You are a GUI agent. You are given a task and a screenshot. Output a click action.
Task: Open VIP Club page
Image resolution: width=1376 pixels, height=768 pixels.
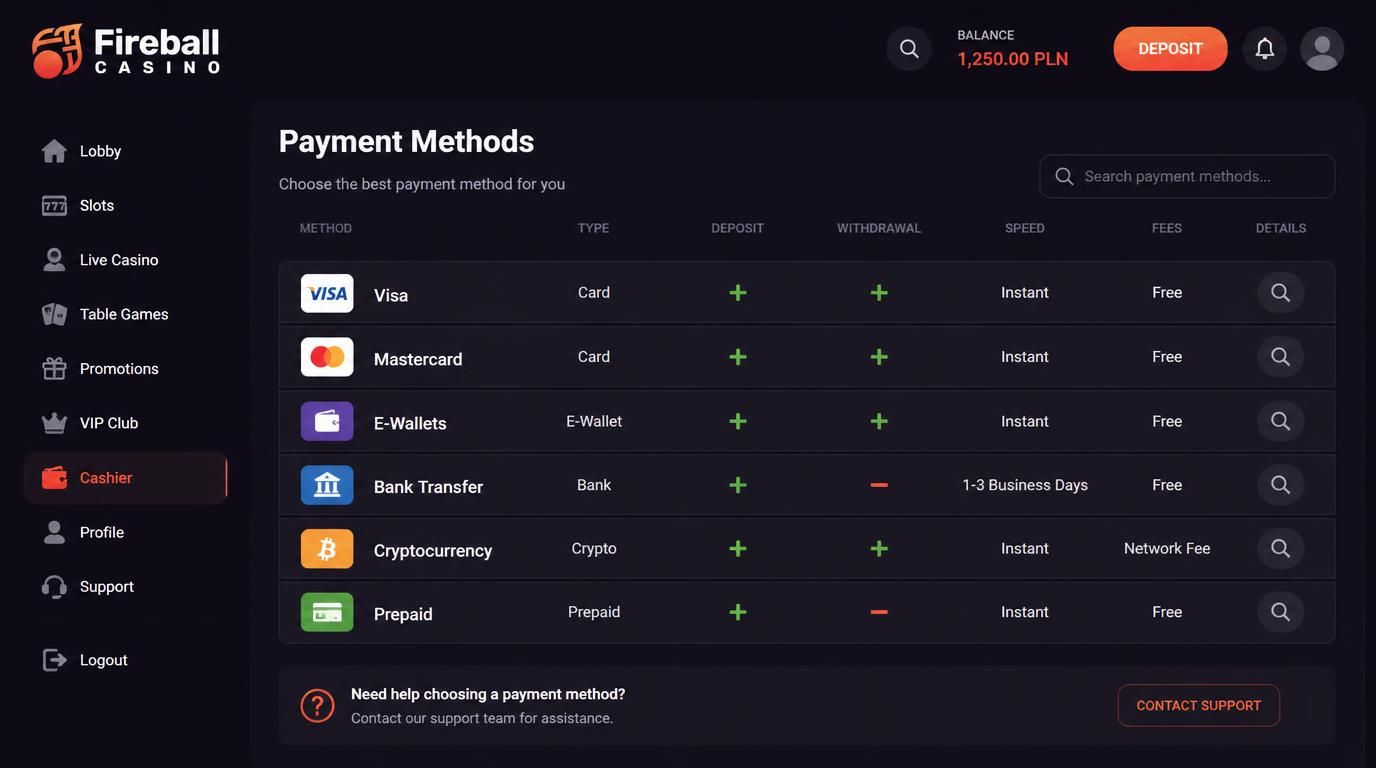click(x=126, y=423)
